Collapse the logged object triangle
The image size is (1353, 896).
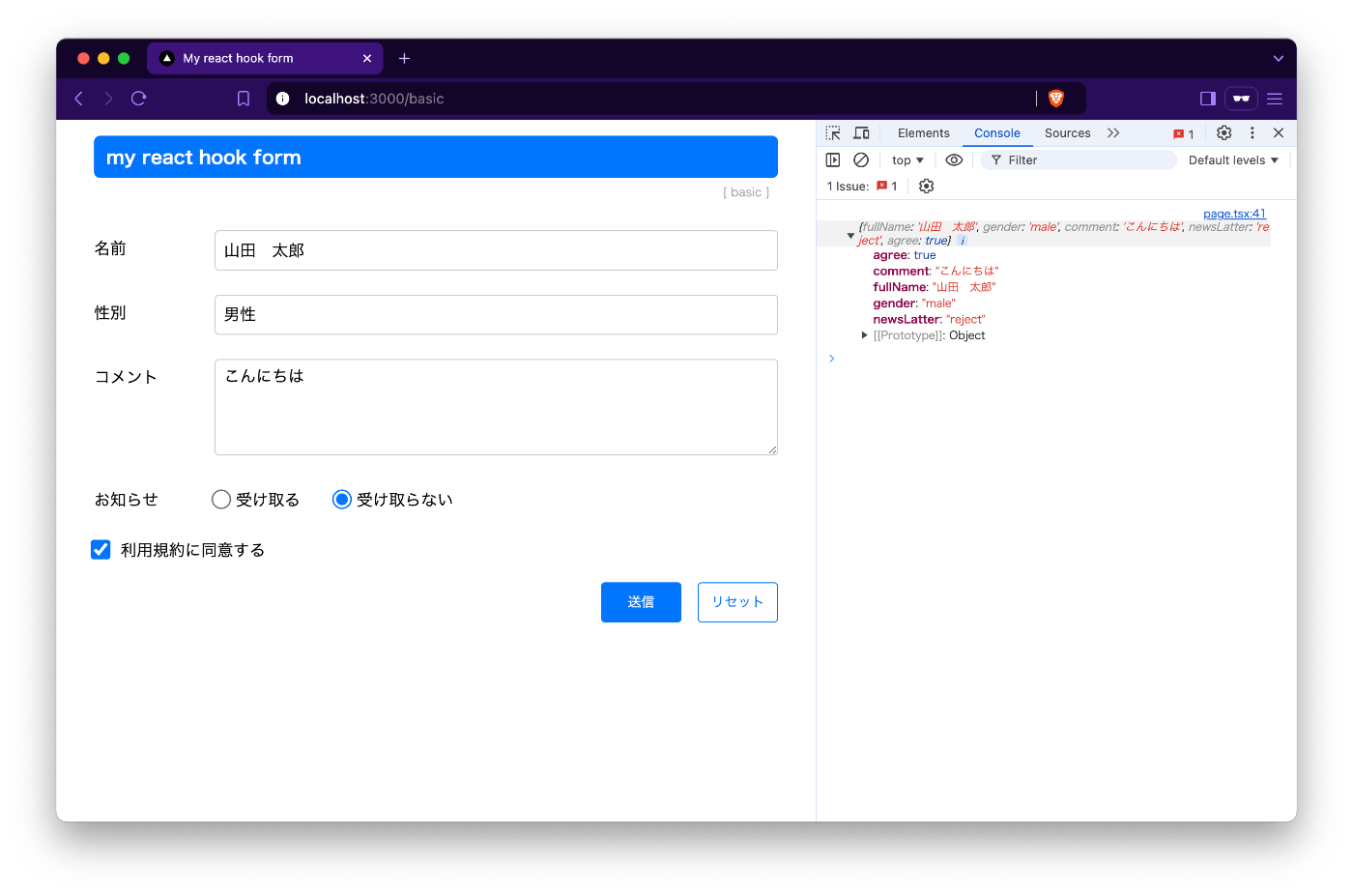850,235
